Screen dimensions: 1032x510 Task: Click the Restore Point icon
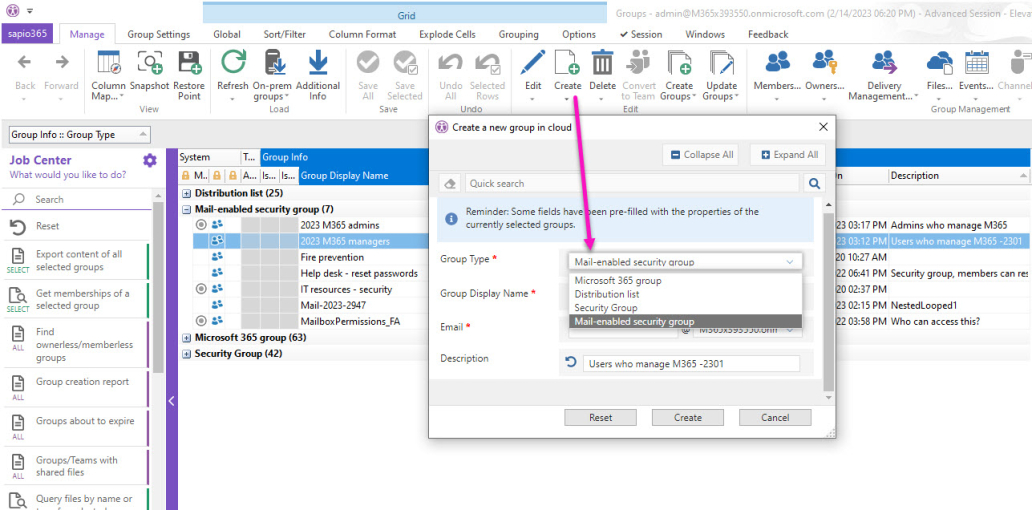[189, 64]
